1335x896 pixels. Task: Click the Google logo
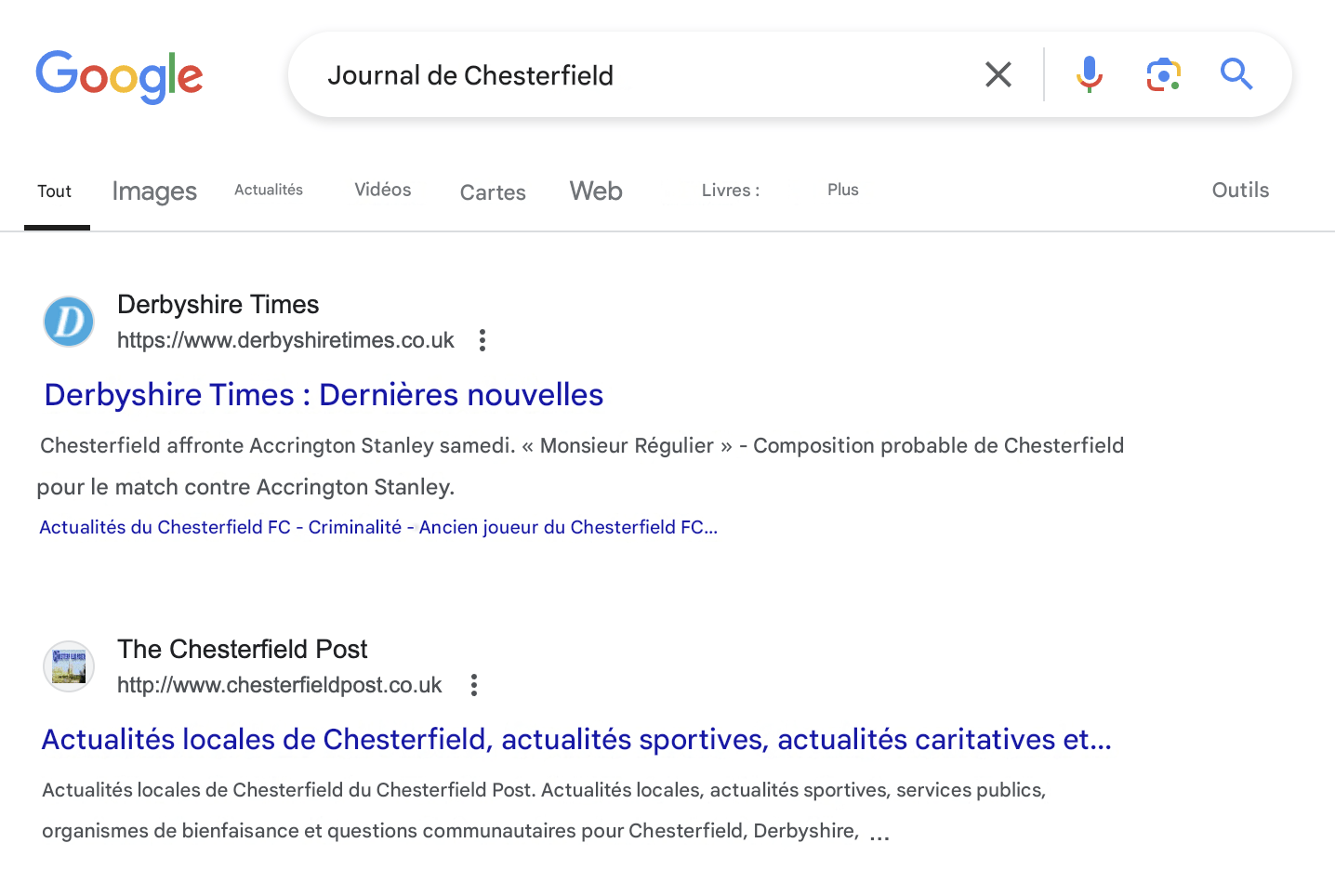click(119, 76)
